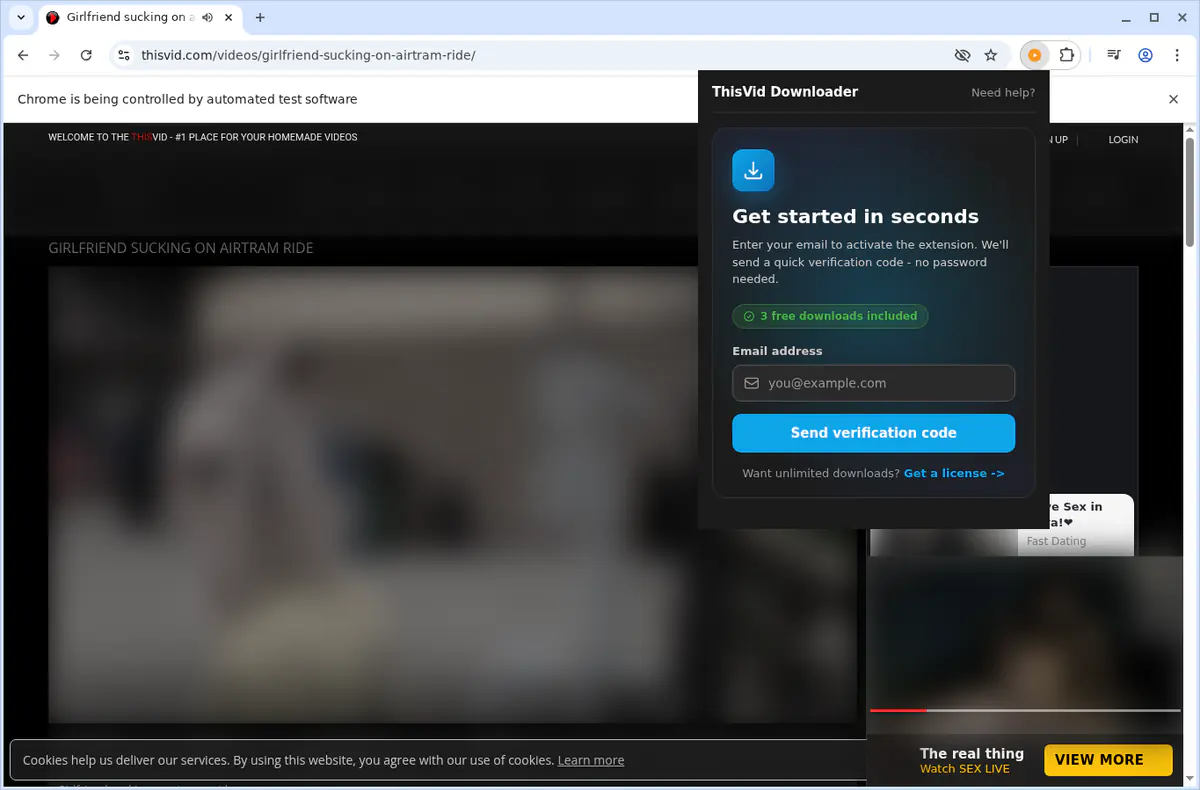Viewport: 1200px width, 790px height.
Task: Open the Get a license link
Action: (x=954, y=473)
